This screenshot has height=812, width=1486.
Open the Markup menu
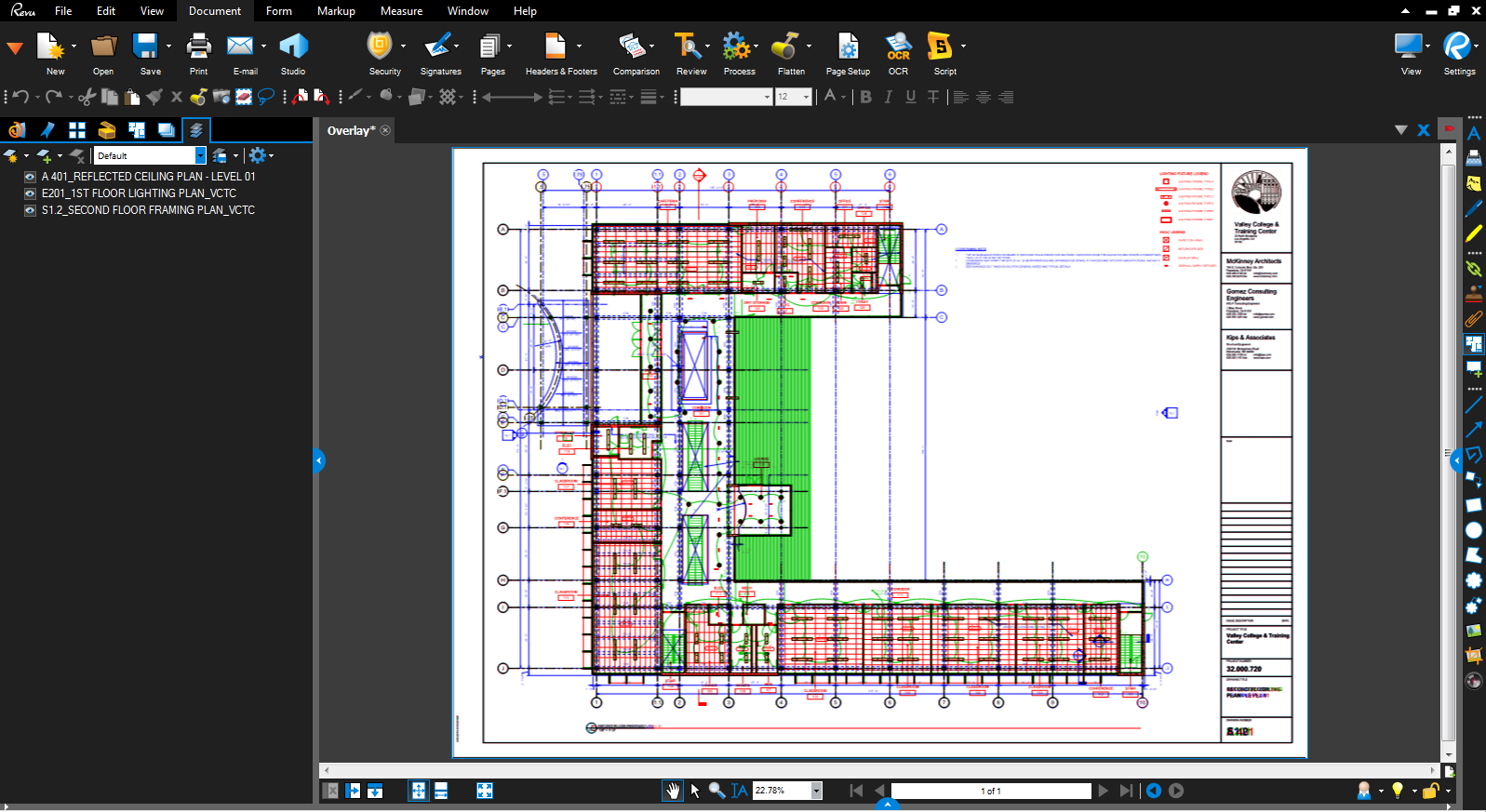pos(336,11)
